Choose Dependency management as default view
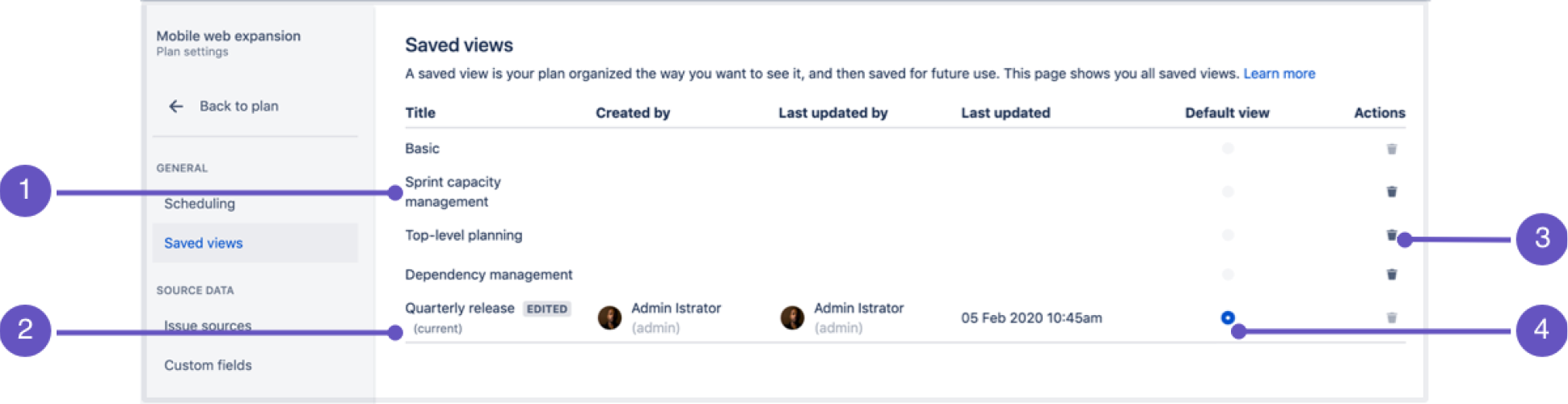This screenshot has height=404, width=1568. [1228, 275]
